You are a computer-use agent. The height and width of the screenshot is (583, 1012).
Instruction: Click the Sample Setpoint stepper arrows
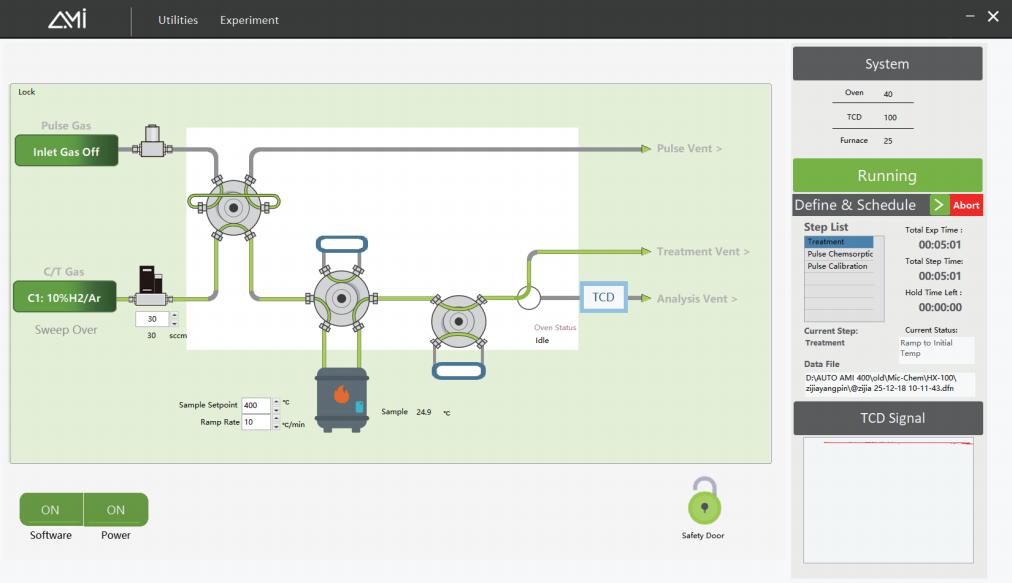point(276,405)
